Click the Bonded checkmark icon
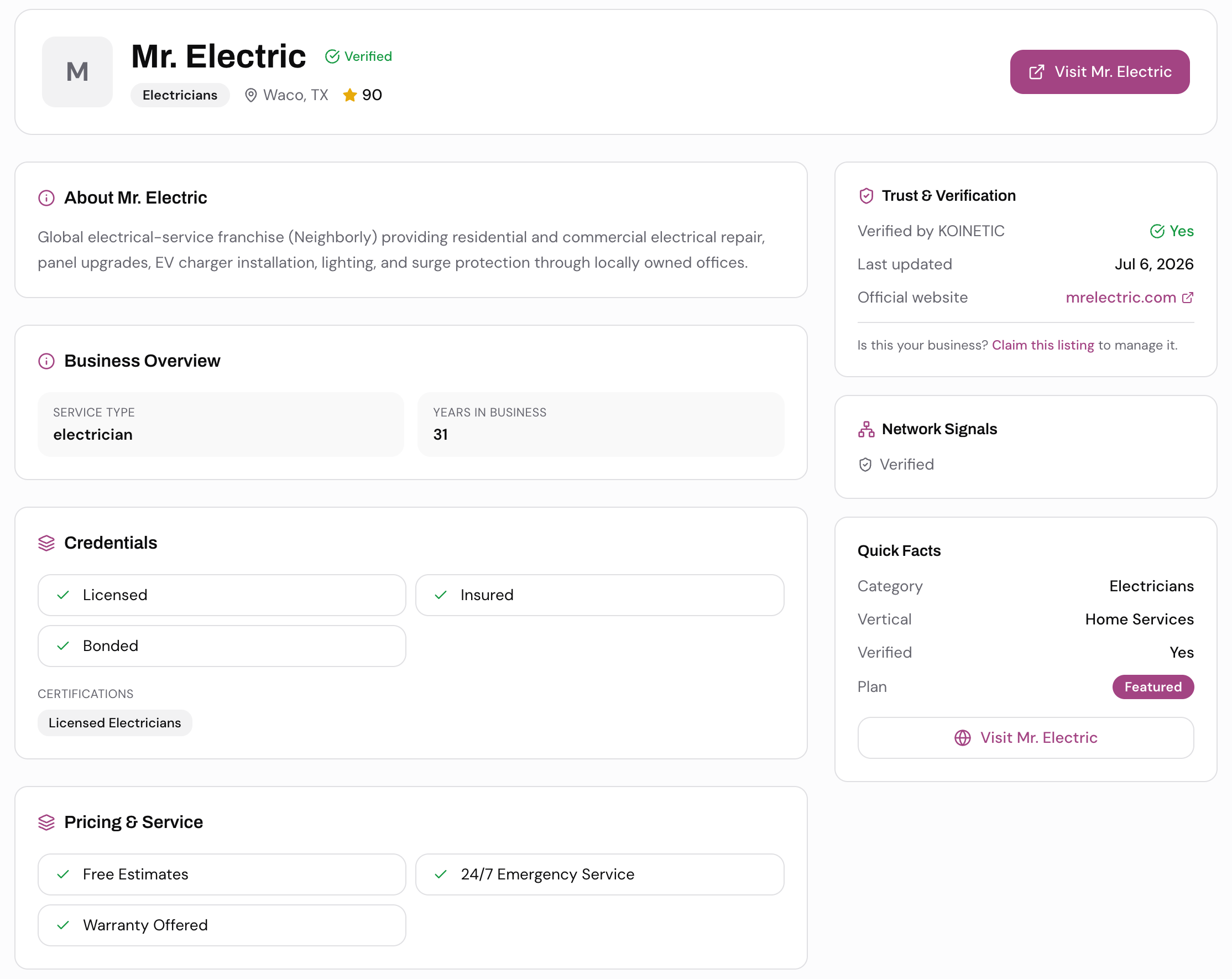Viewport: 1232px width, 979px height. coord(63,646)
